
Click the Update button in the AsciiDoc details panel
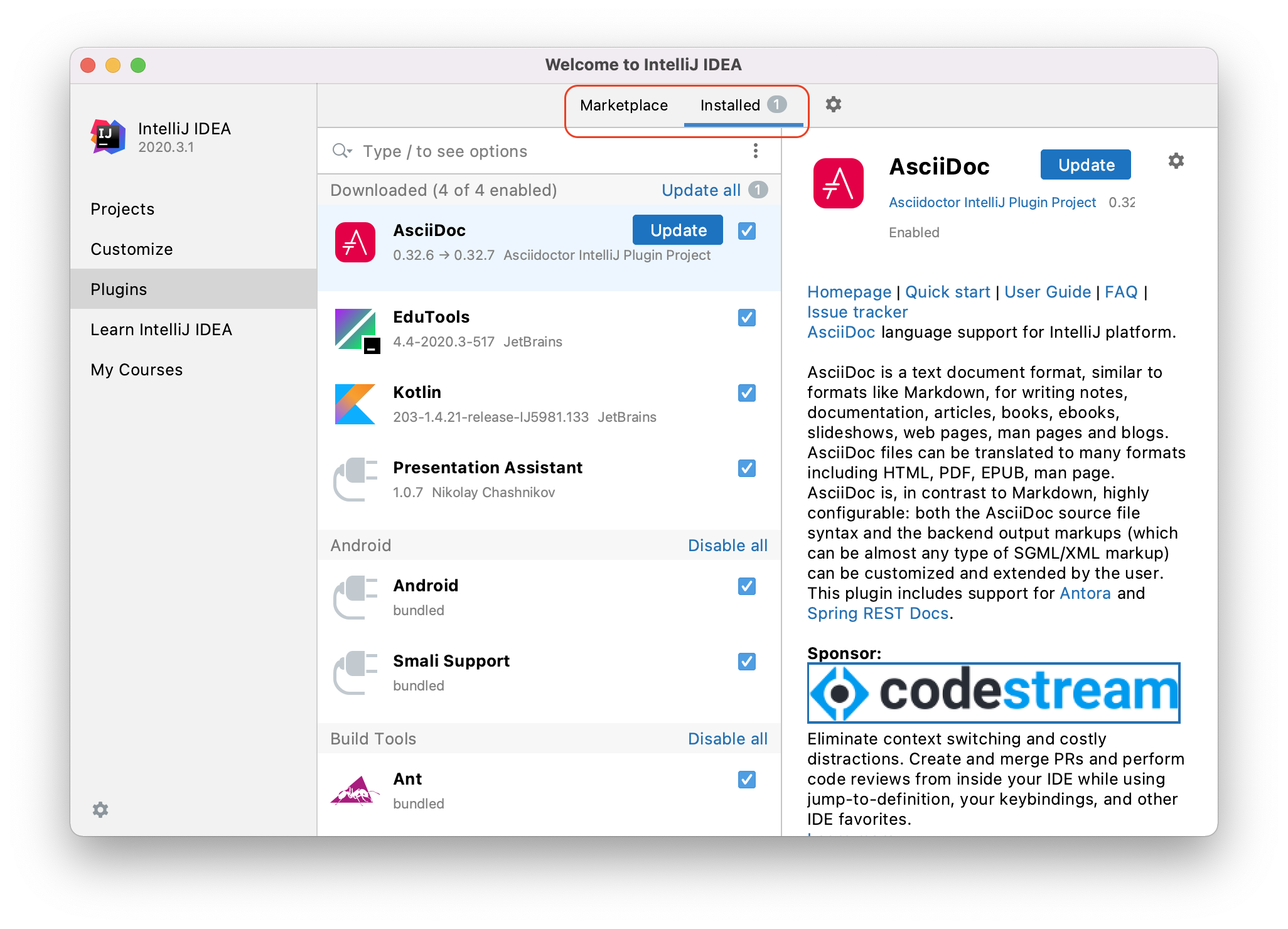1086,165
